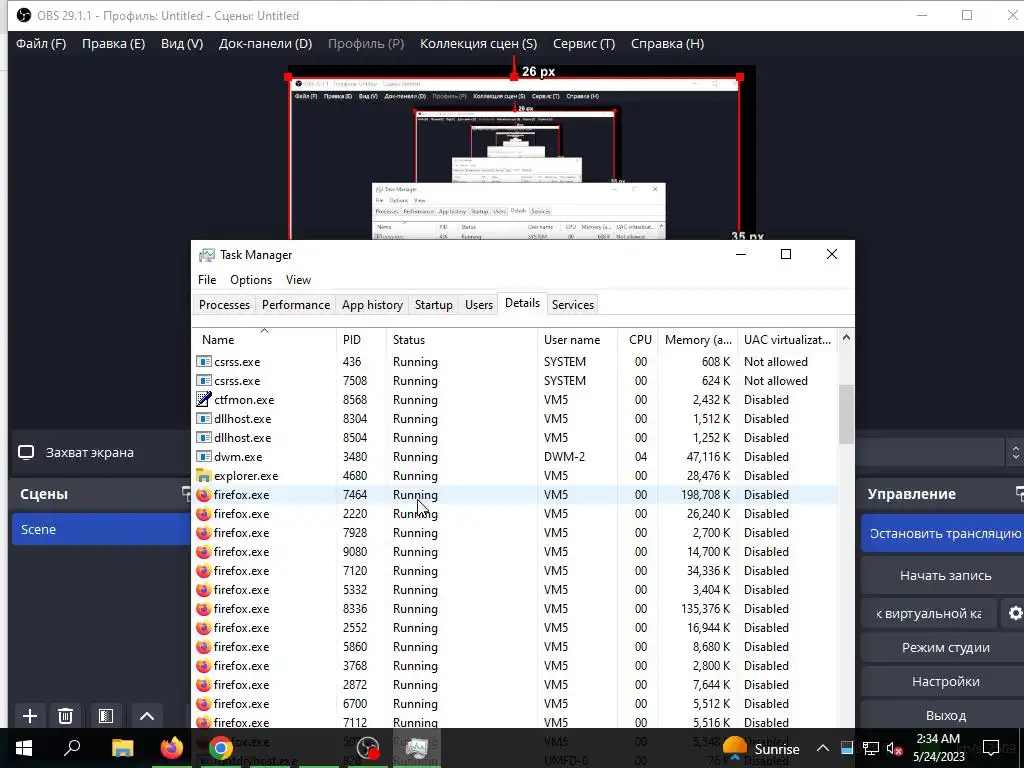Open taskbar Search
The width and height of the screenshot is (1024, 768).
[72, 748]
